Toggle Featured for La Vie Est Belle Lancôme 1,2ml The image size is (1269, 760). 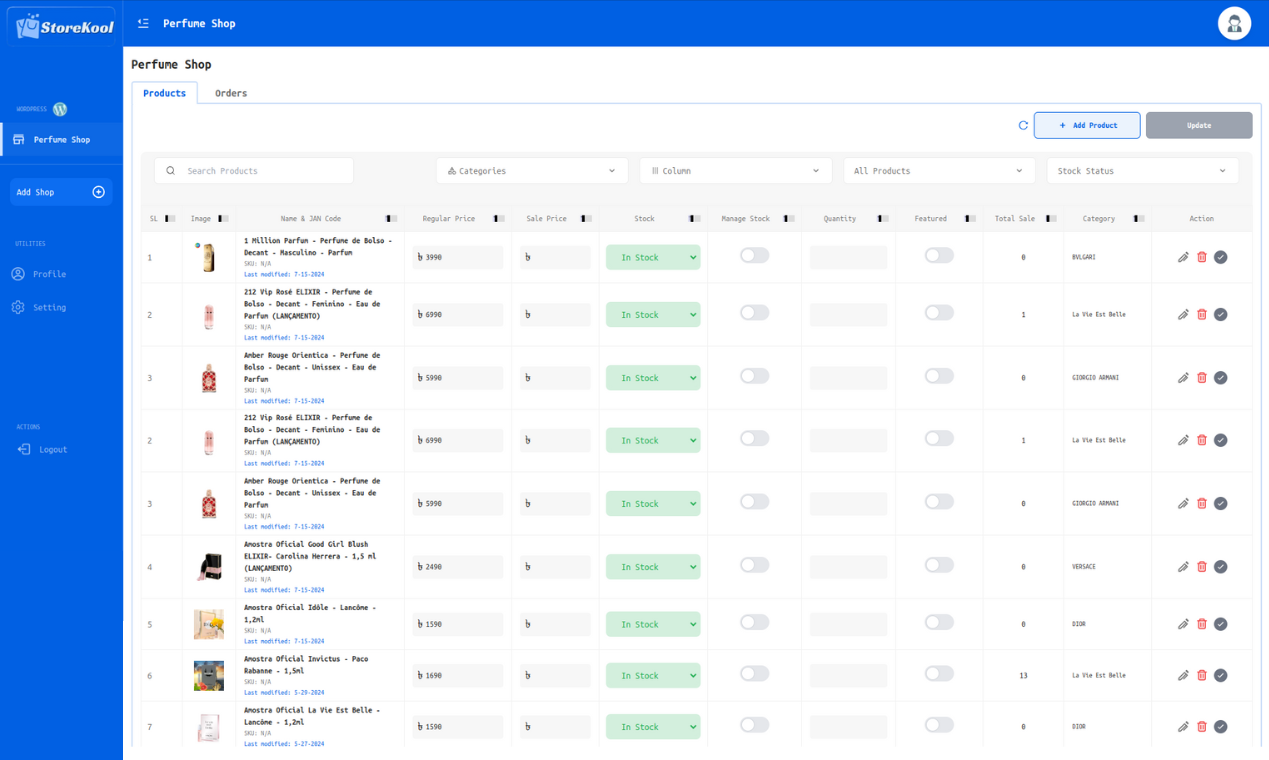click(x=939, y=725)
